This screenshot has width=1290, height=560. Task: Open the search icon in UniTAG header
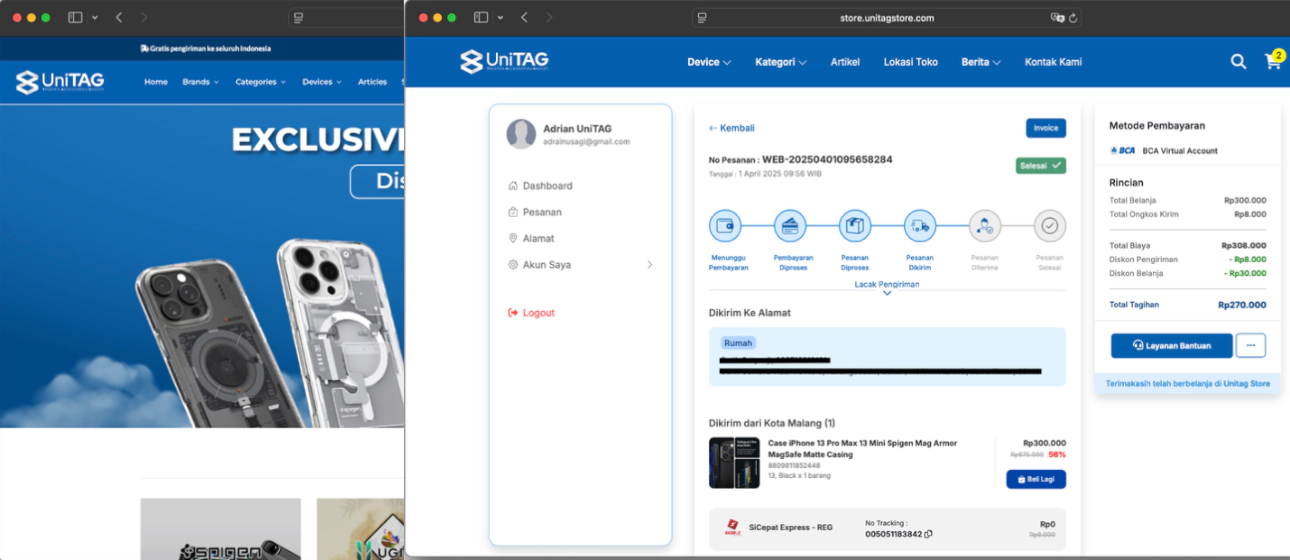pyautogui.click(x=1238, y=62)
